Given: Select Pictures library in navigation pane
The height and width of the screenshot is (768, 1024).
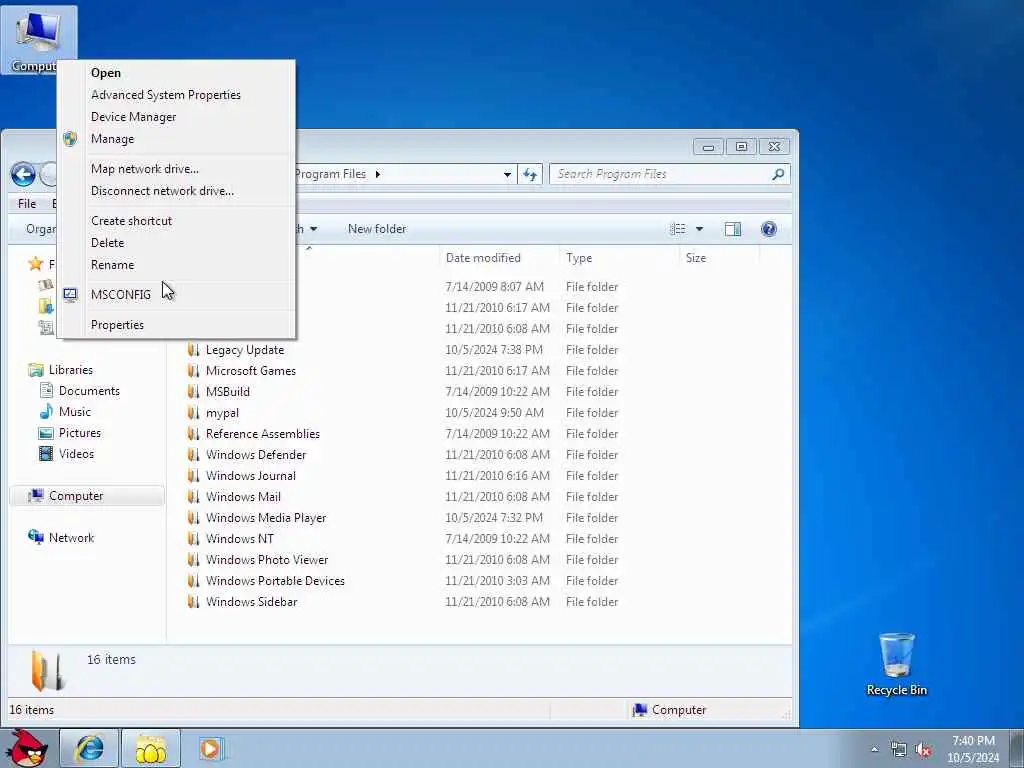Looking at the screenshot, I should point(71,433).
